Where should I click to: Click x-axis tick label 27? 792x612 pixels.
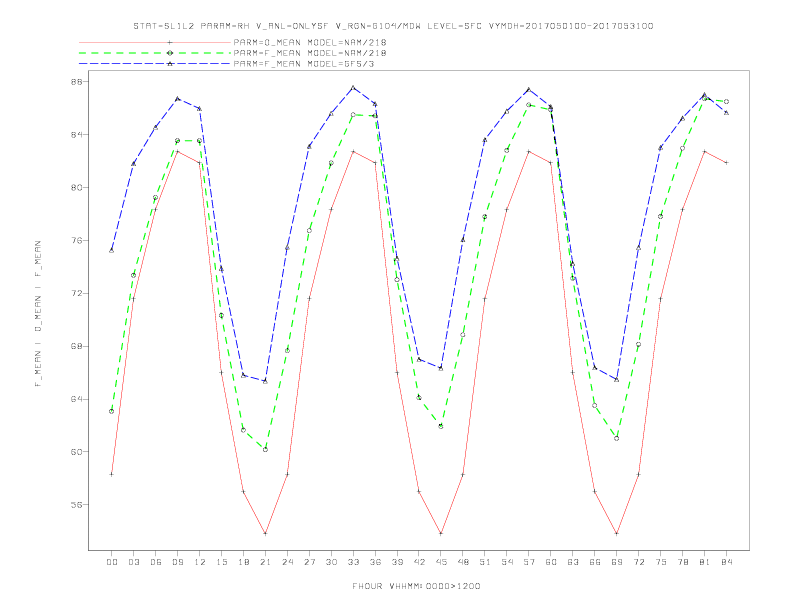[x=309, y=562]
